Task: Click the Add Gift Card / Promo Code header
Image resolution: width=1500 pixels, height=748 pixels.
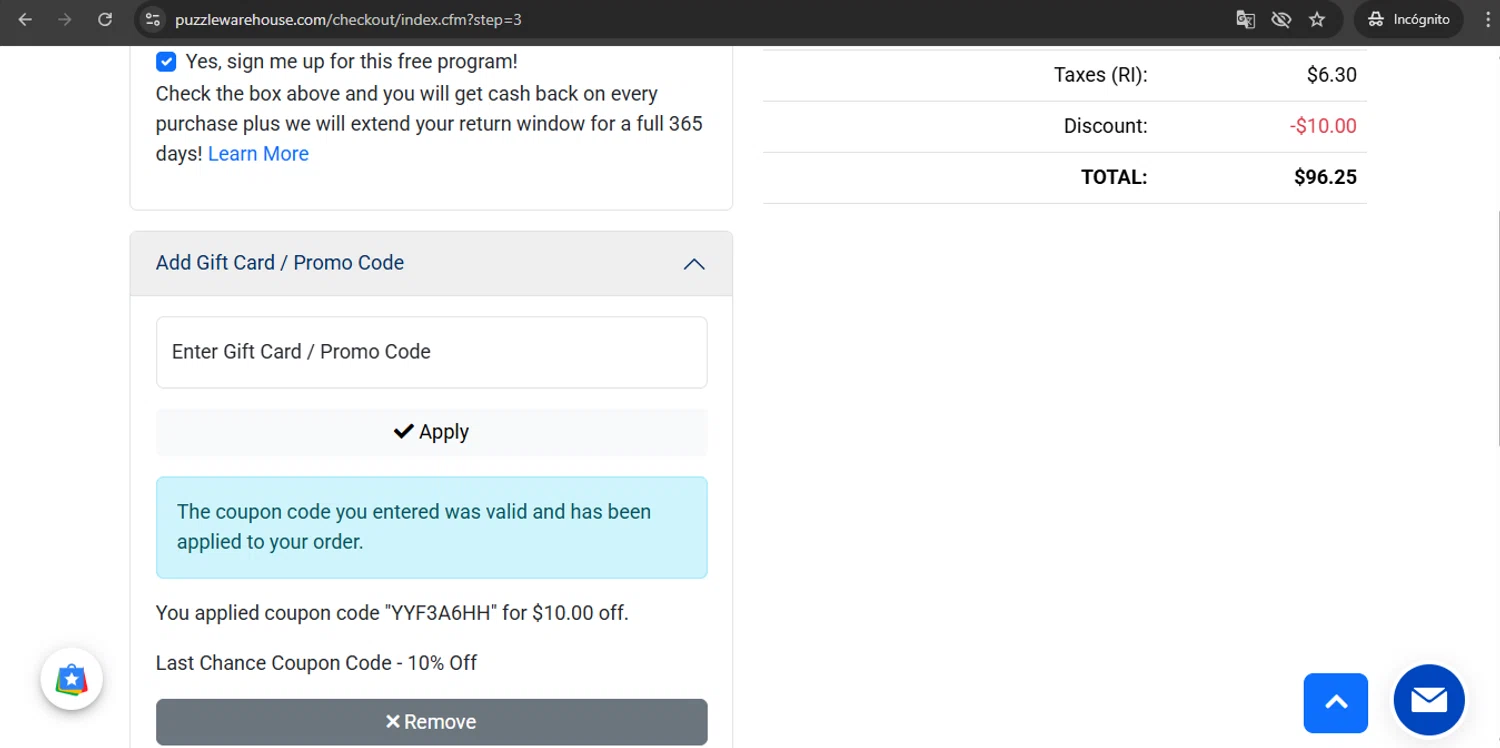Action: 280,263
